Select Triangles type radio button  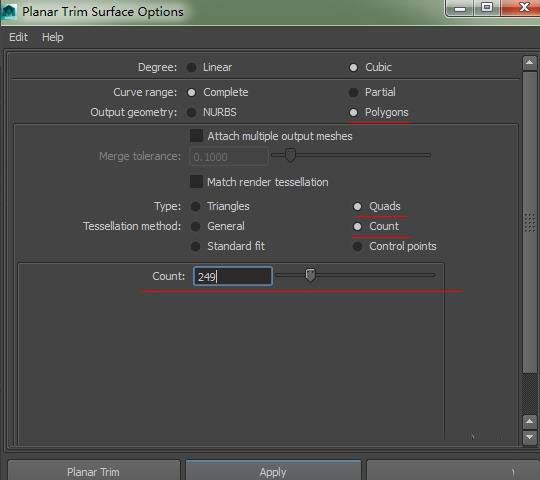pyautogui.click(x=195, y=206)
